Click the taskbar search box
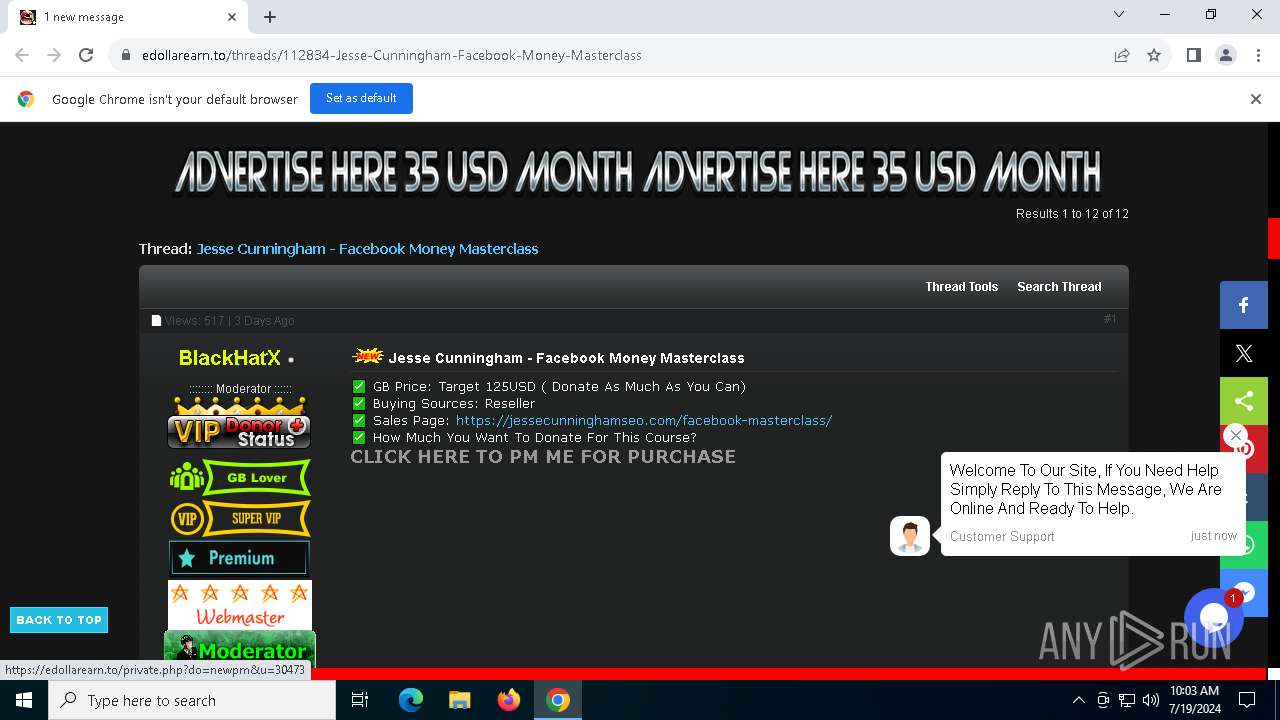The width and height of the screenshot is (1280, 720). 192,700
